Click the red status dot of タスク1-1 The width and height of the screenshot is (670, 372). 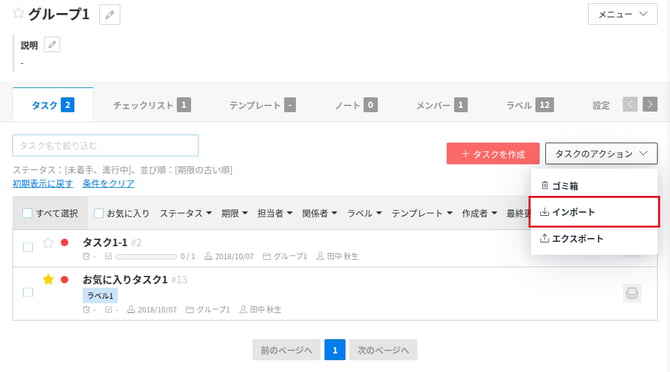point(65,243)
